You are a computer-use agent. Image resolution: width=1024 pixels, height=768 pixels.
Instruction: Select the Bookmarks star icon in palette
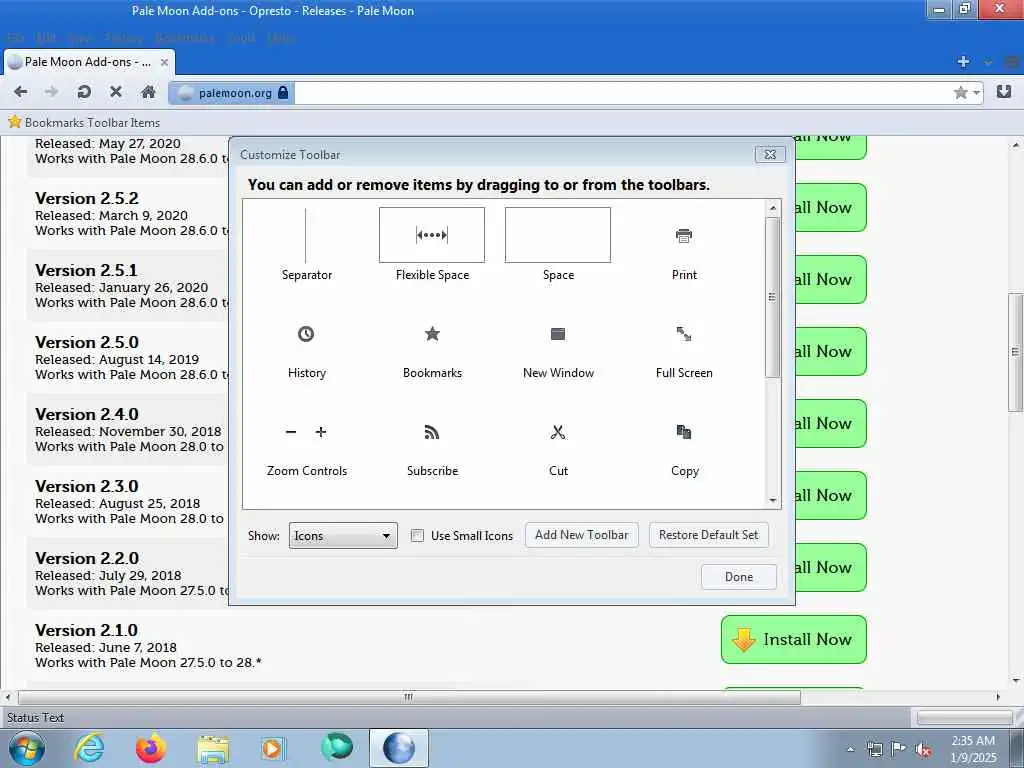[x=432, y=334]
